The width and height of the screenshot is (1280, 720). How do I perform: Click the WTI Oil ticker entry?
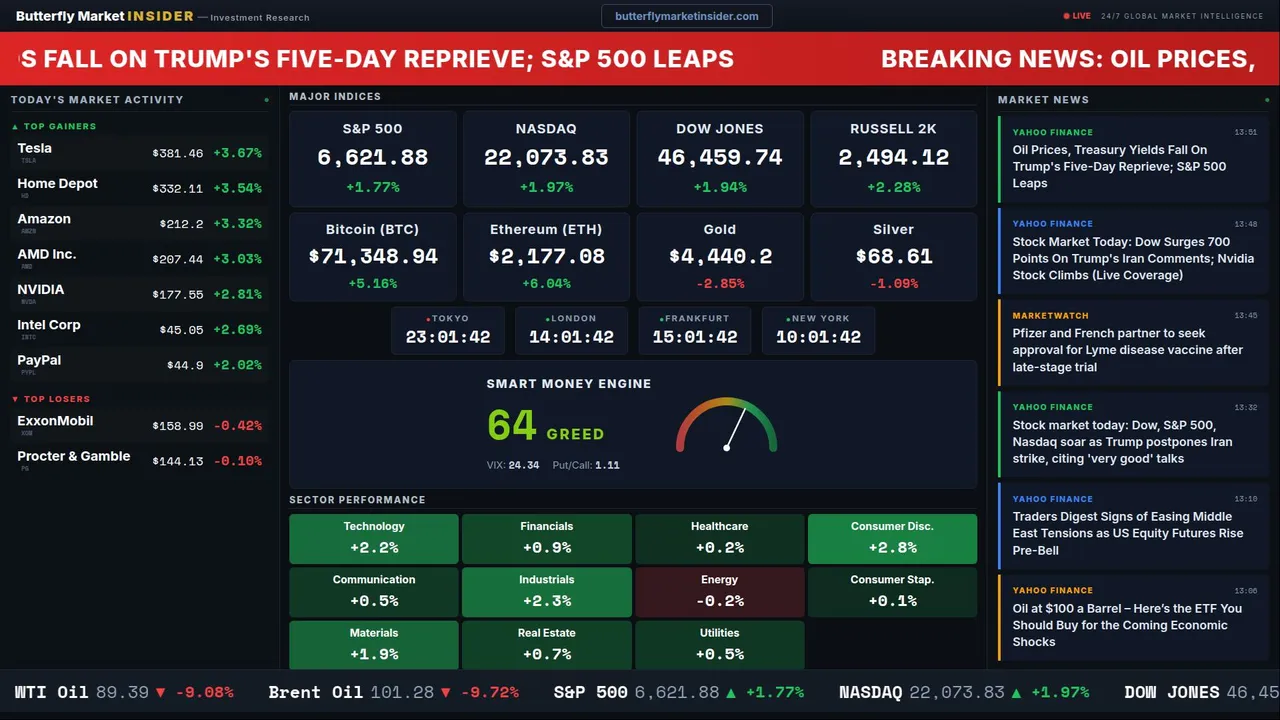point(124,692)
